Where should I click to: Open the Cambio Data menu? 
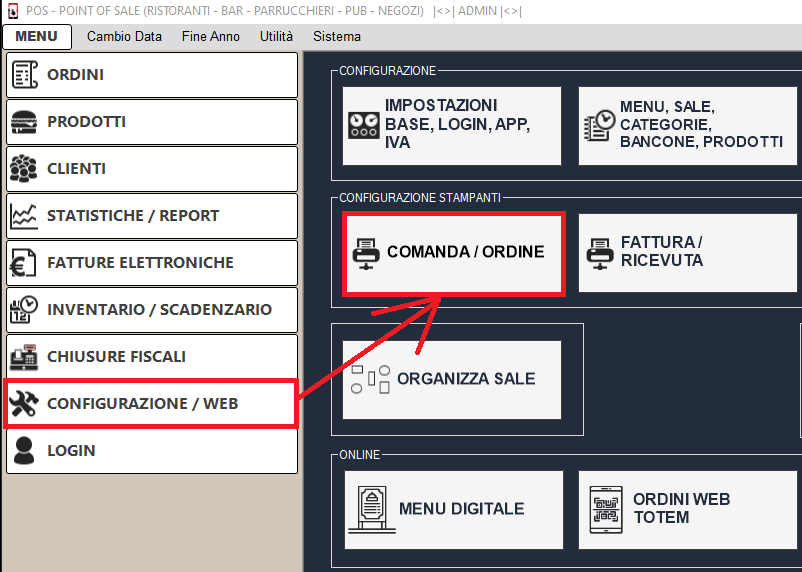tap(124, 37)
